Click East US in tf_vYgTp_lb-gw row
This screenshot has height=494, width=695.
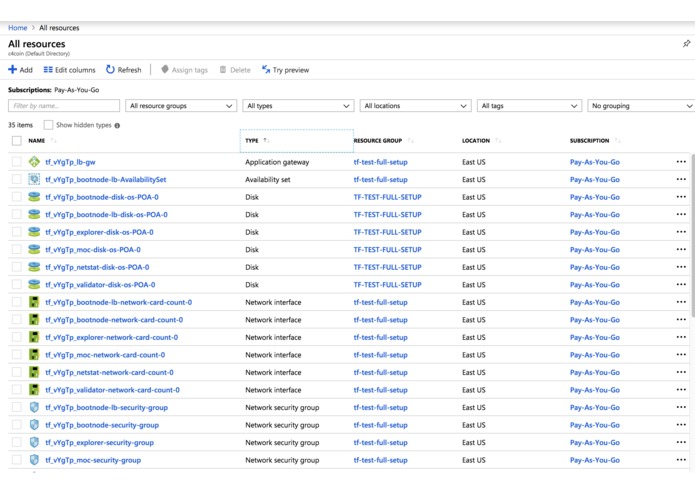[473, 162]
